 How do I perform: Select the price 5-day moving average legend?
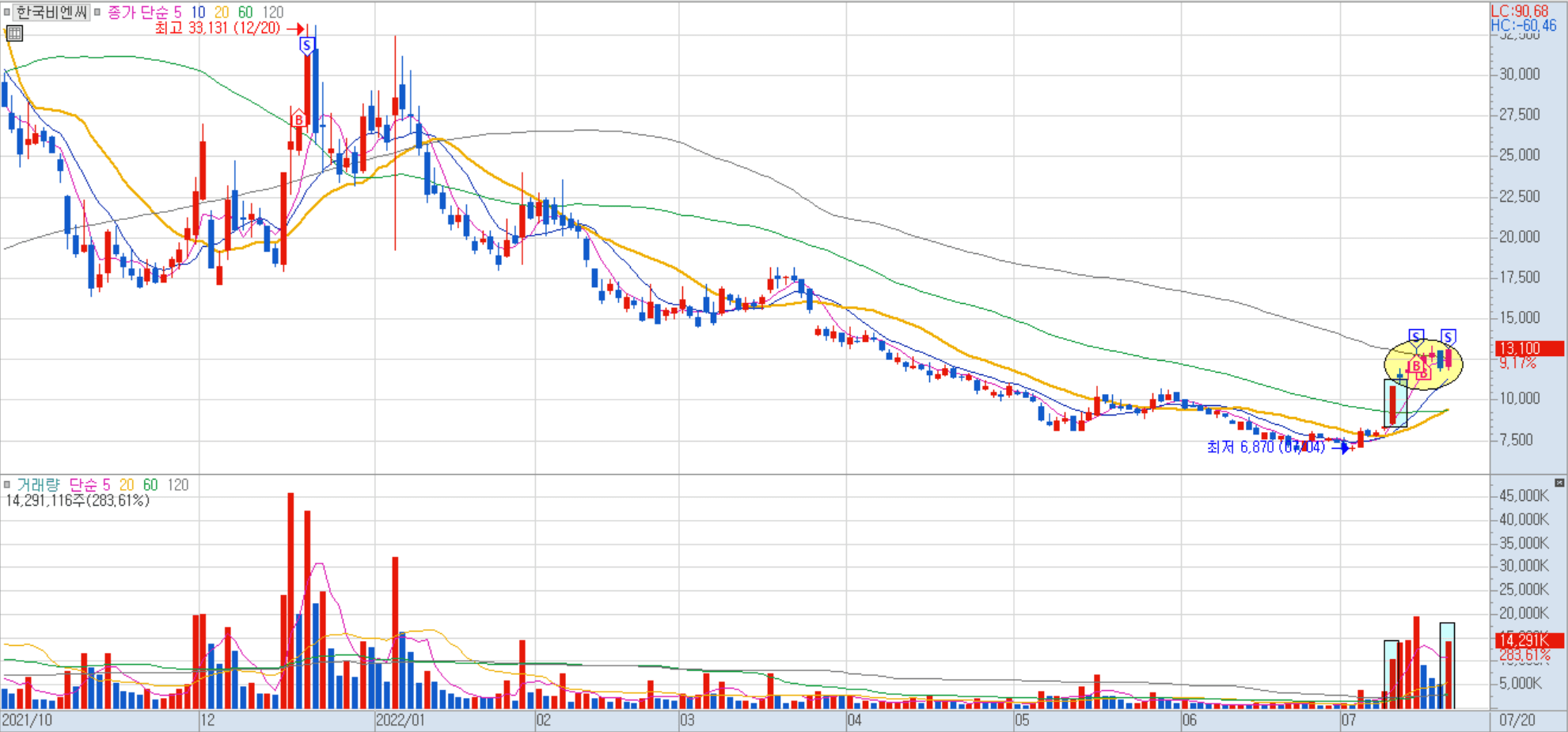(x=178, y=12)
